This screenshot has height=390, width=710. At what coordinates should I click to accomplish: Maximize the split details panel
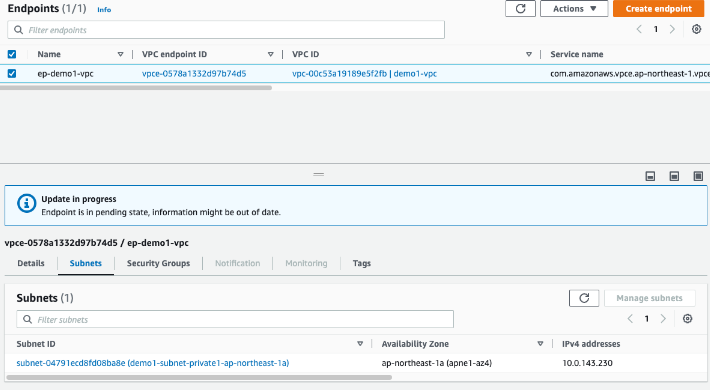(x=698, y=176)
